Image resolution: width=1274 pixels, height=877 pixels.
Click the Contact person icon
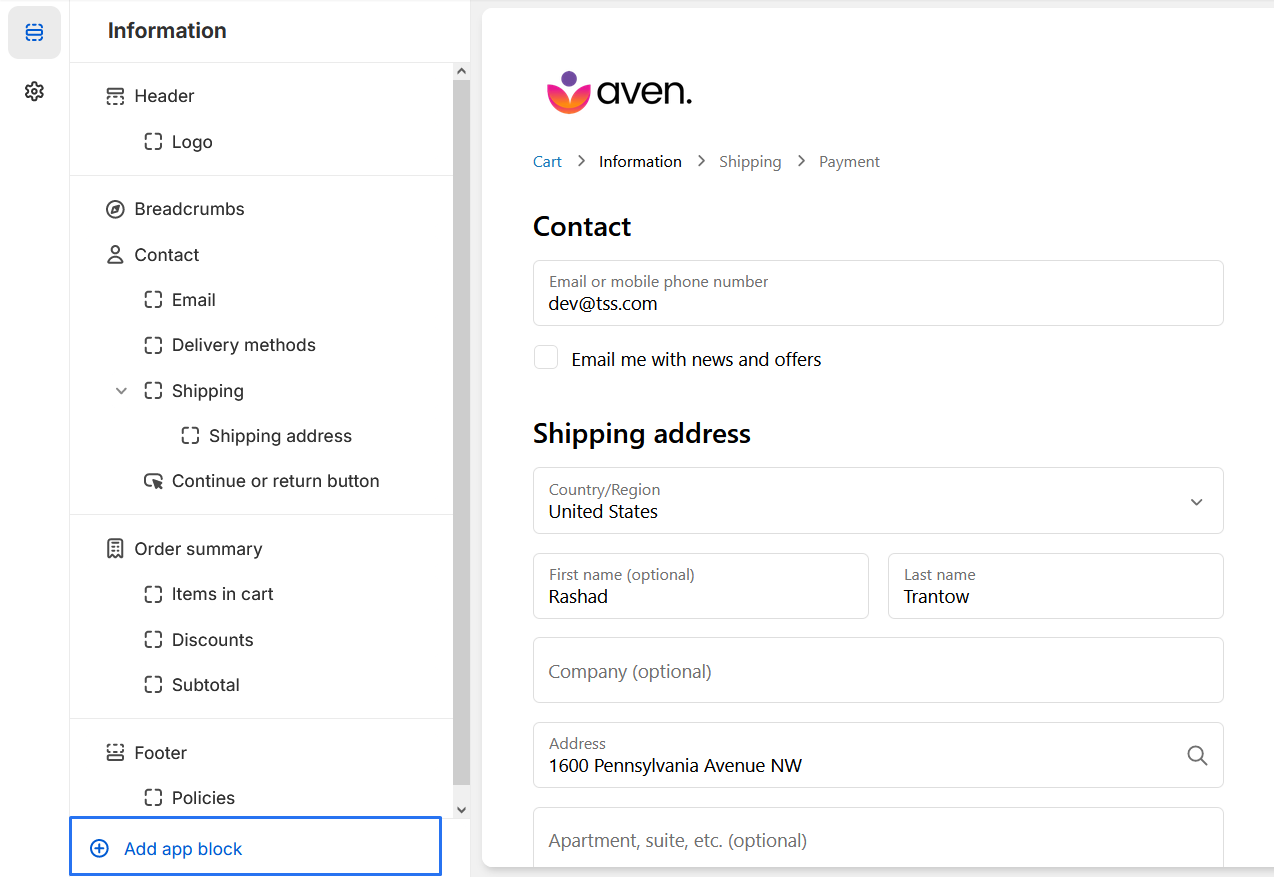click(115, 255)
